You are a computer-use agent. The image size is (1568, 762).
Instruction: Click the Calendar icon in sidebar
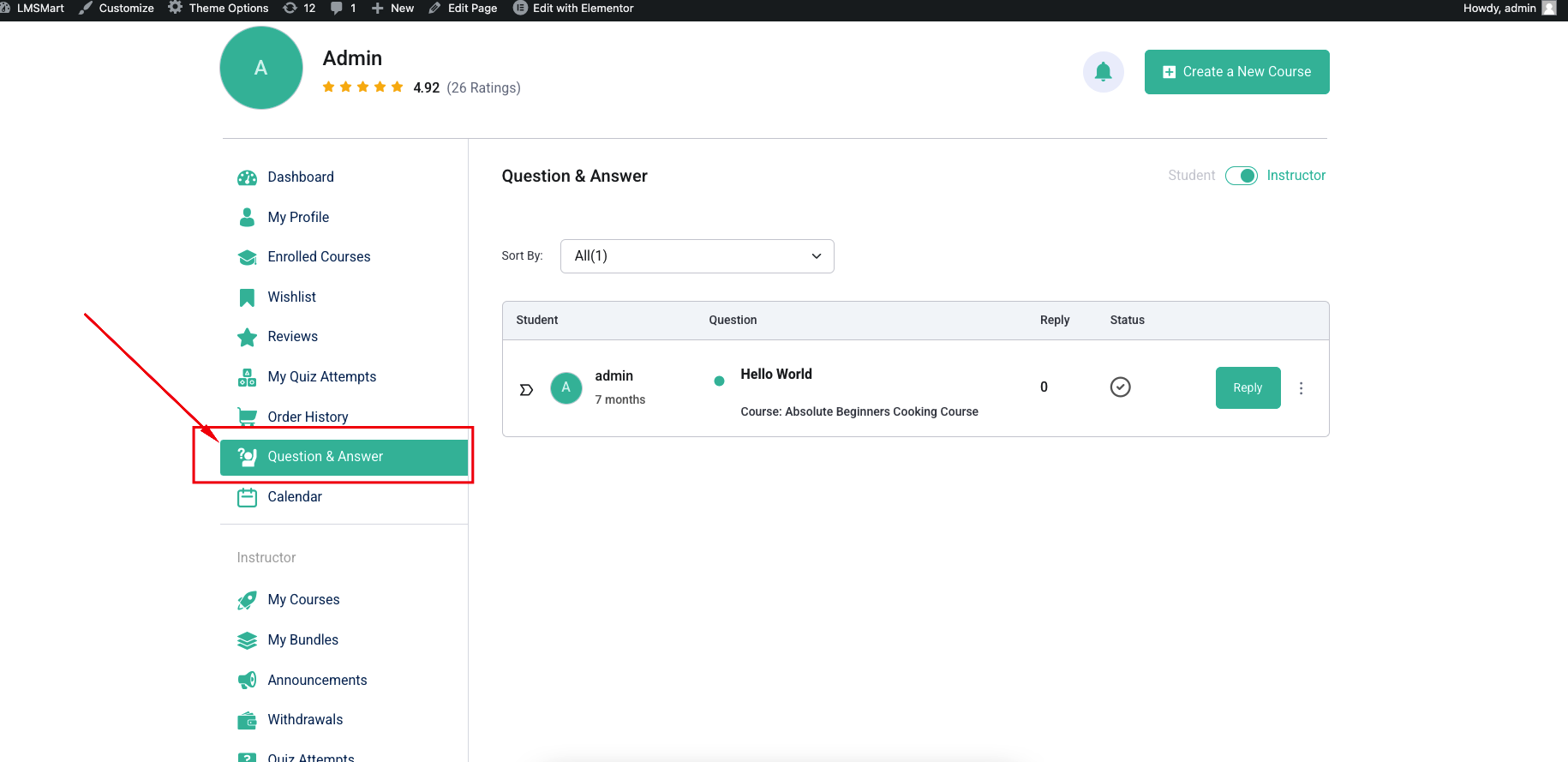247,497
